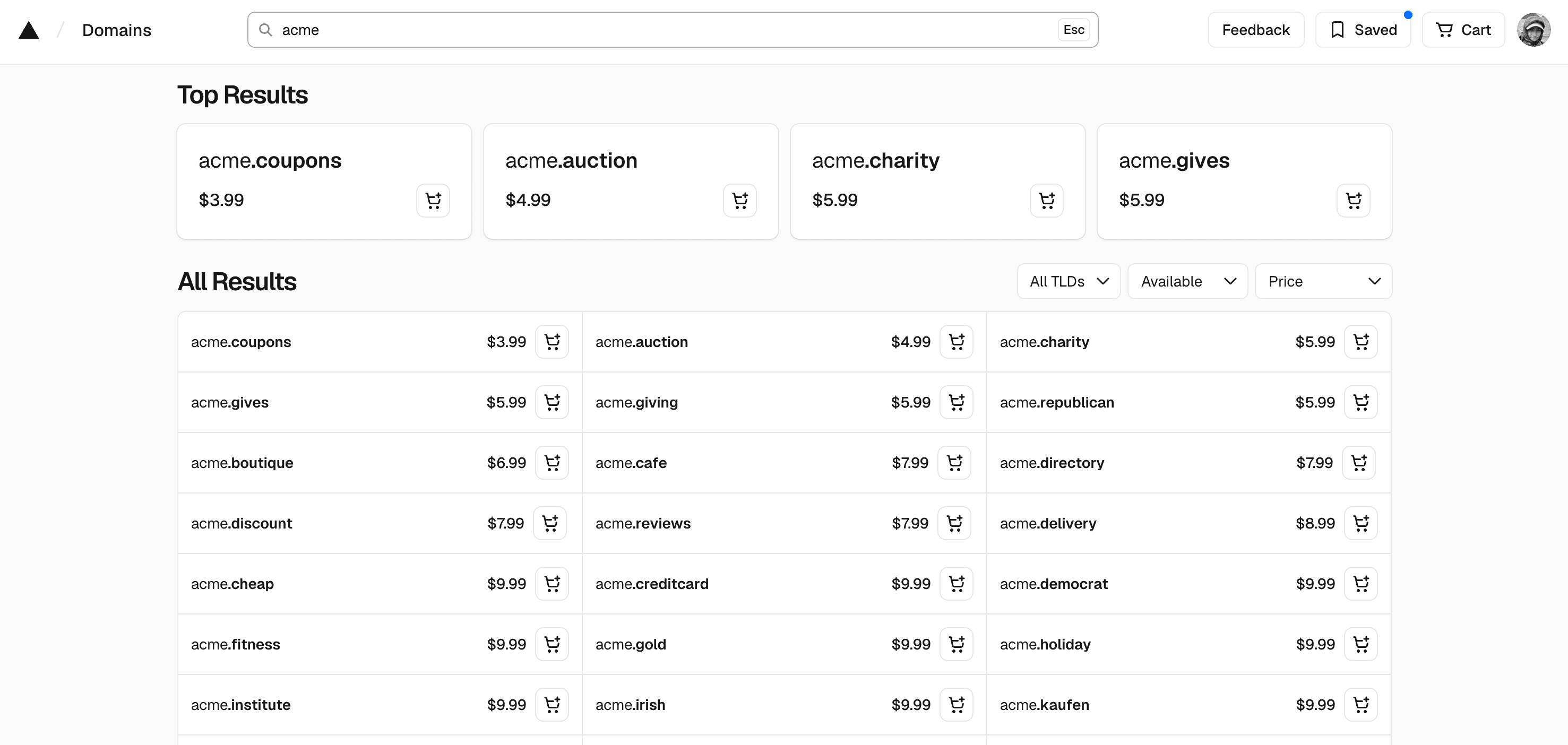The width and height of the screenshot is (1568, 745).
Task: Add acme.democrat to cart
Action: pyautogui.click(x=1360, y=583)
